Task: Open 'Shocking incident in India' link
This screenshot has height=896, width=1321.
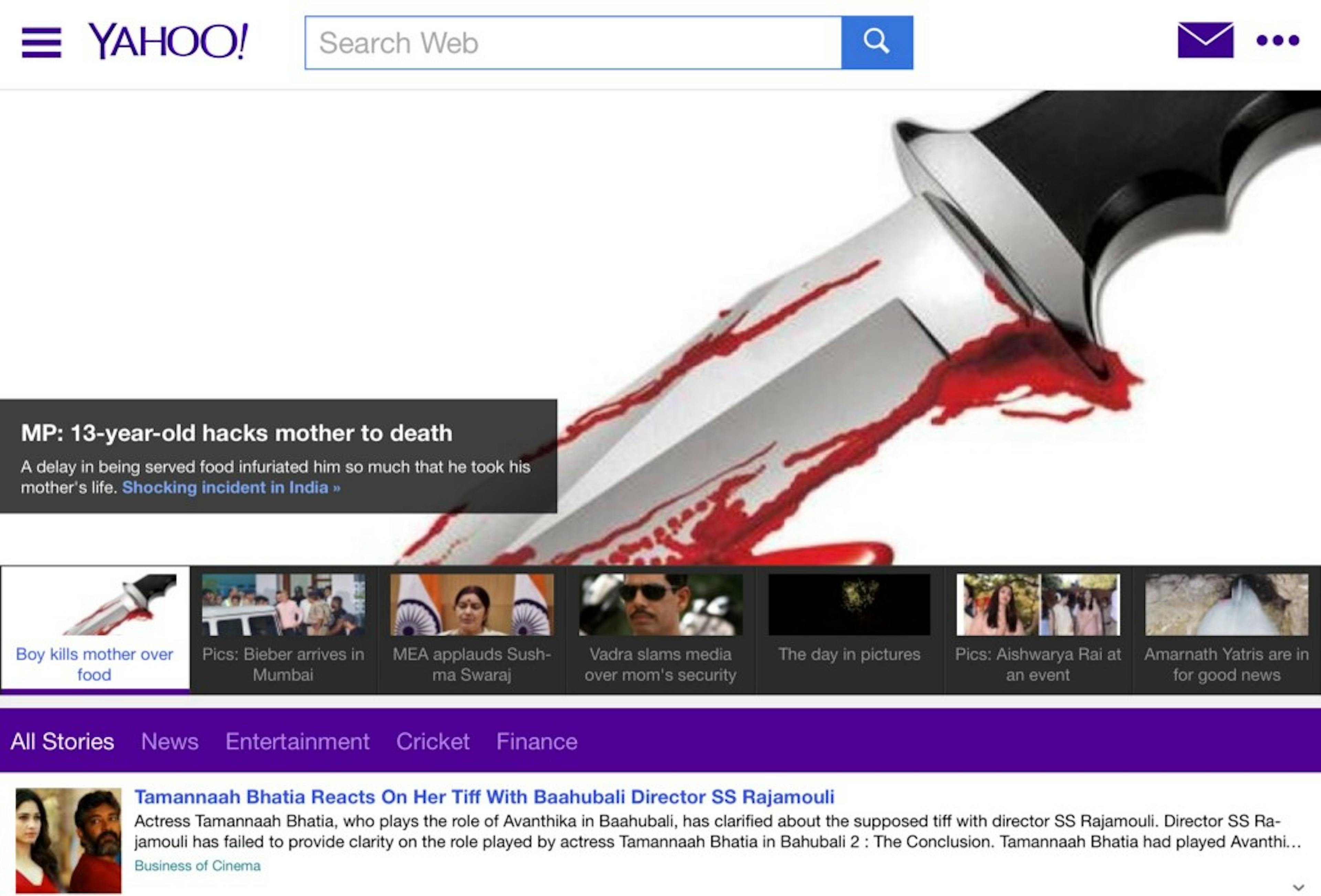Action: [231, 488]
